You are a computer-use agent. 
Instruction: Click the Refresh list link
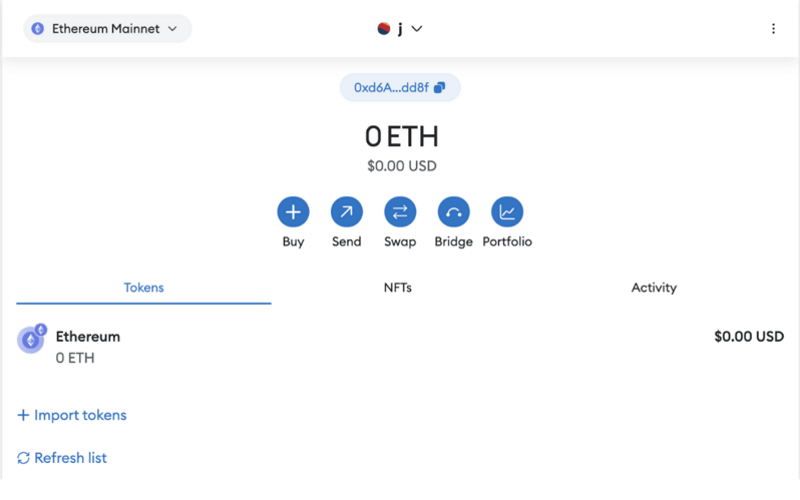(x=62, y=458)
